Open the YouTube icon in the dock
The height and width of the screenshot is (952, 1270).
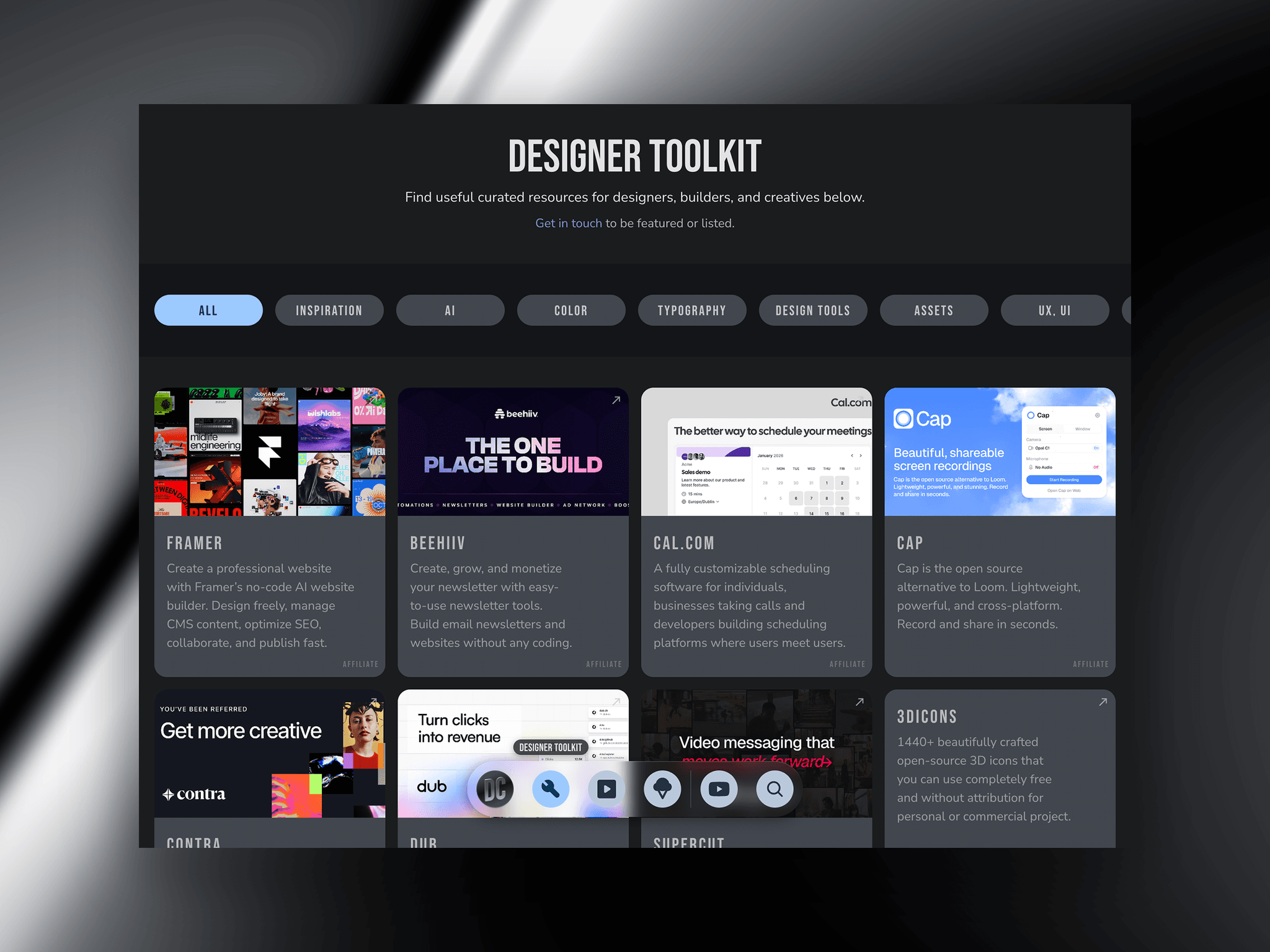coord(719,789)
